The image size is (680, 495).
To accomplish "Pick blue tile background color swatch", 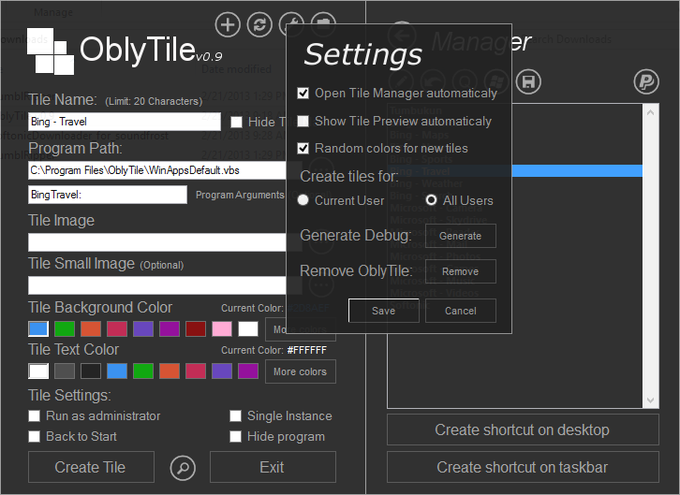I will click(x=38, y=329).
